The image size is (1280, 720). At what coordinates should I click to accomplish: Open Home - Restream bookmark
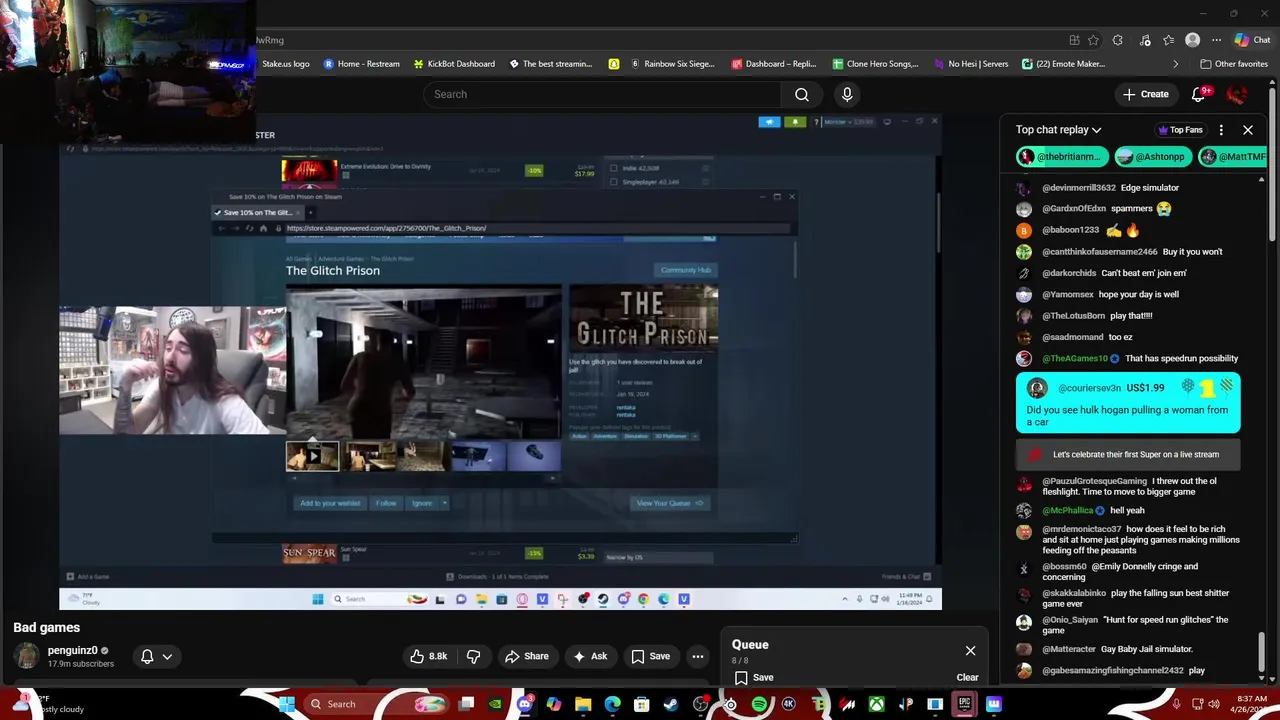pos(361,64)
